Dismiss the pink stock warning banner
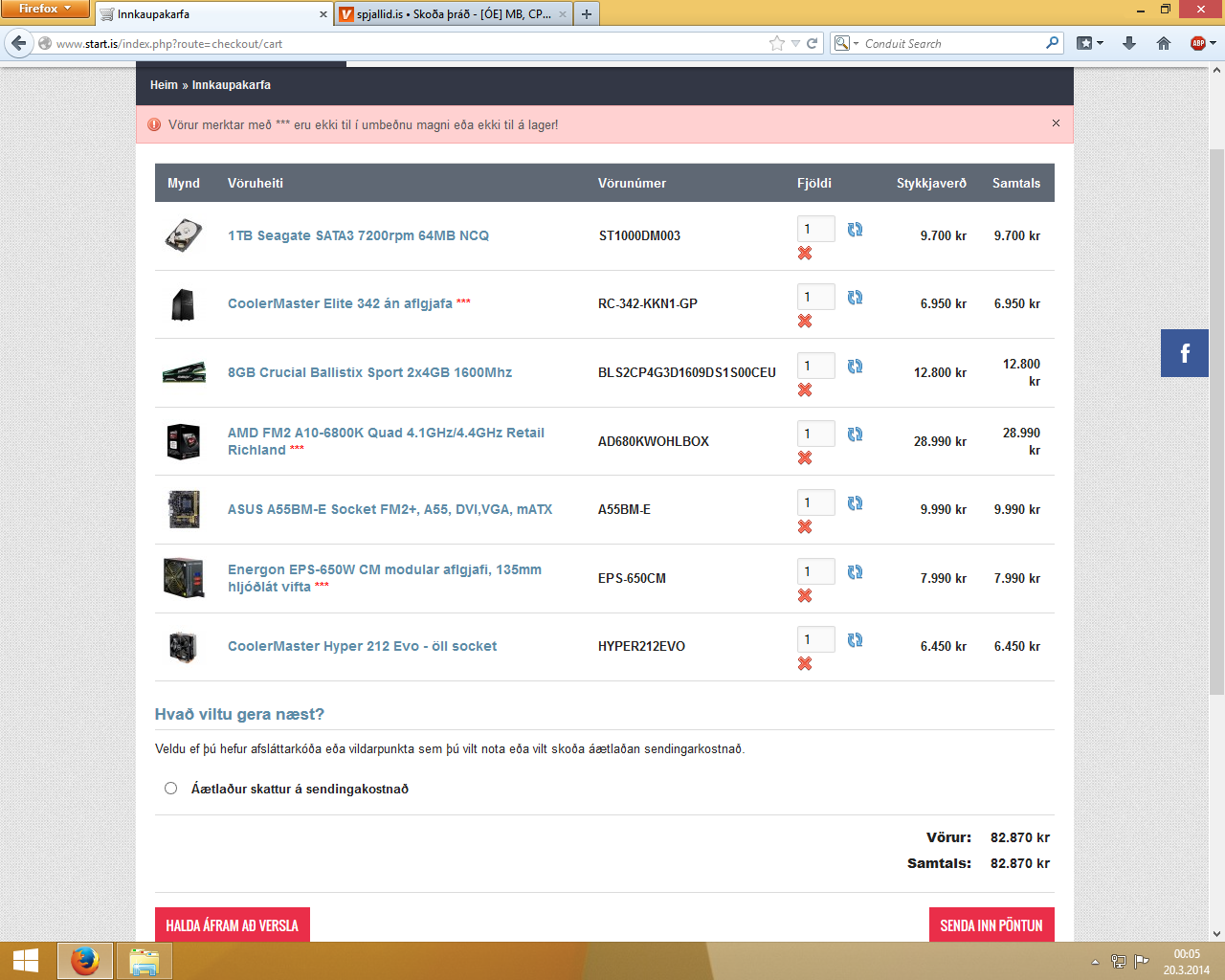The width and height of the screenshot is (1225, 980). click(x=1056, y=123)
